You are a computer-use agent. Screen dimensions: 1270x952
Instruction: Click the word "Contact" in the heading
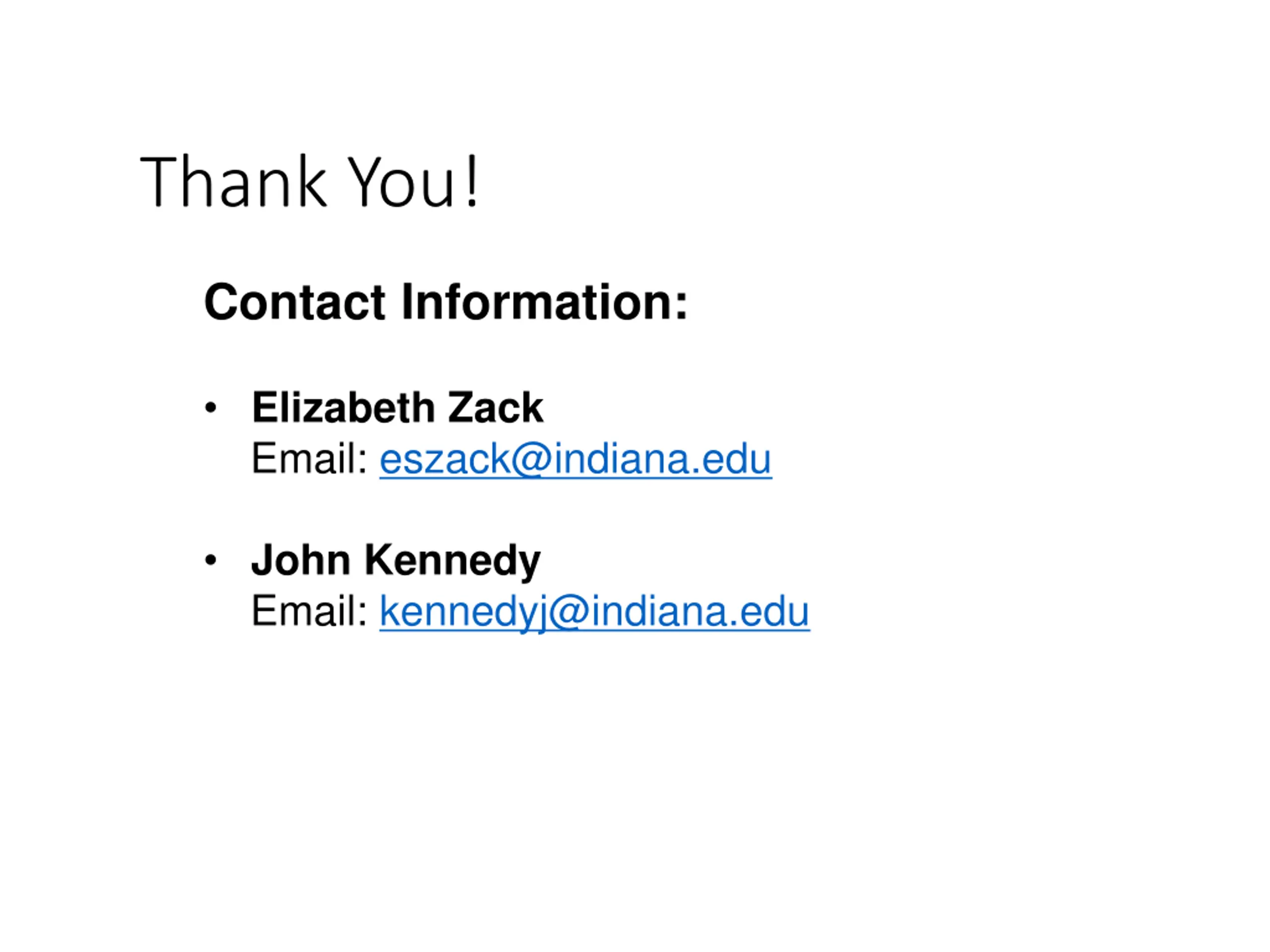(x=295, y=302)
